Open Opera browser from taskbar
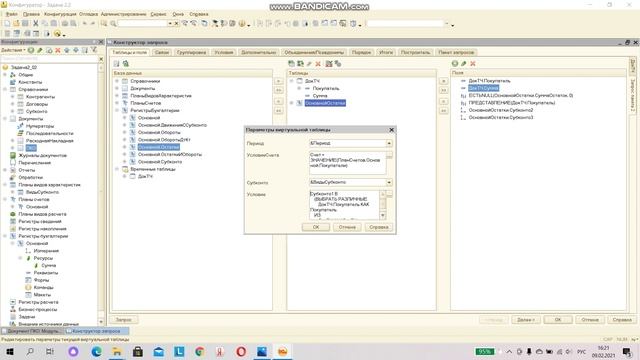The width and height of the screenshot is (640, 360). click(x=241, y=351)
